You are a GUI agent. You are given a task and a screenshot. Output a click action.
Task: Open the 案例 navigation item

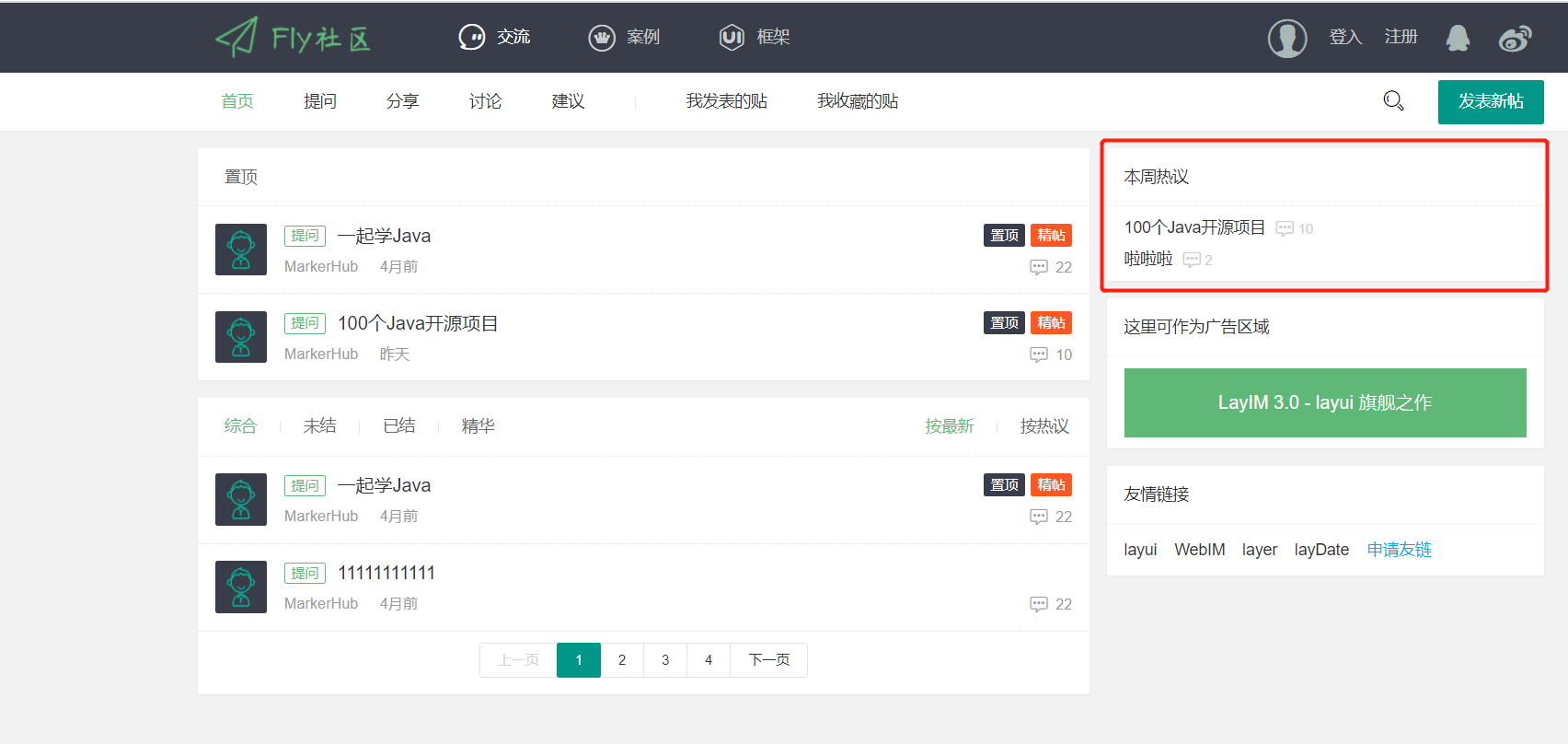[x=624, y=37]
